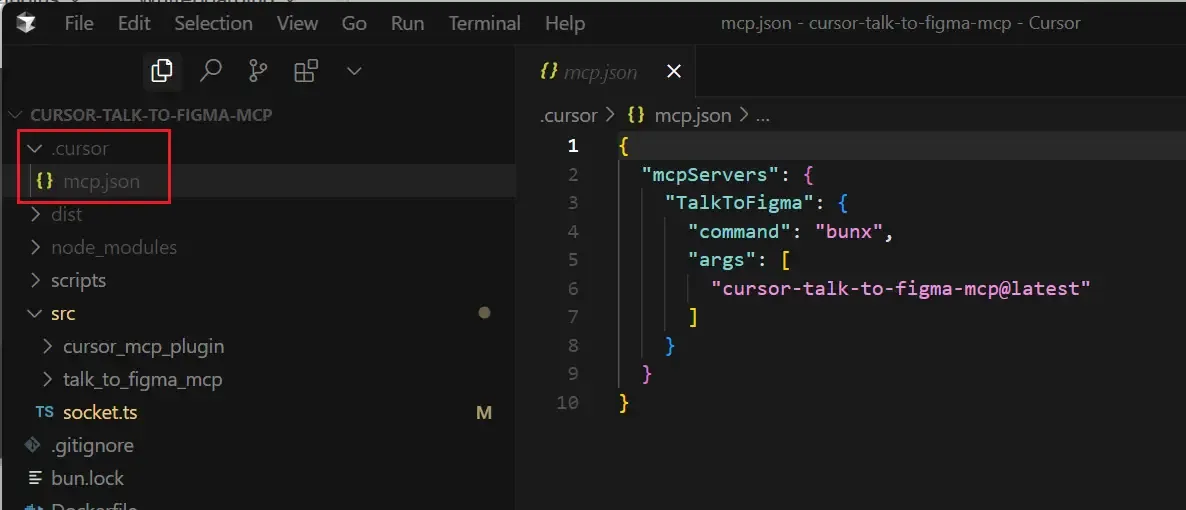Collapse the .cursor folder
1186x510 pixels.
click(x=79, y=148)
